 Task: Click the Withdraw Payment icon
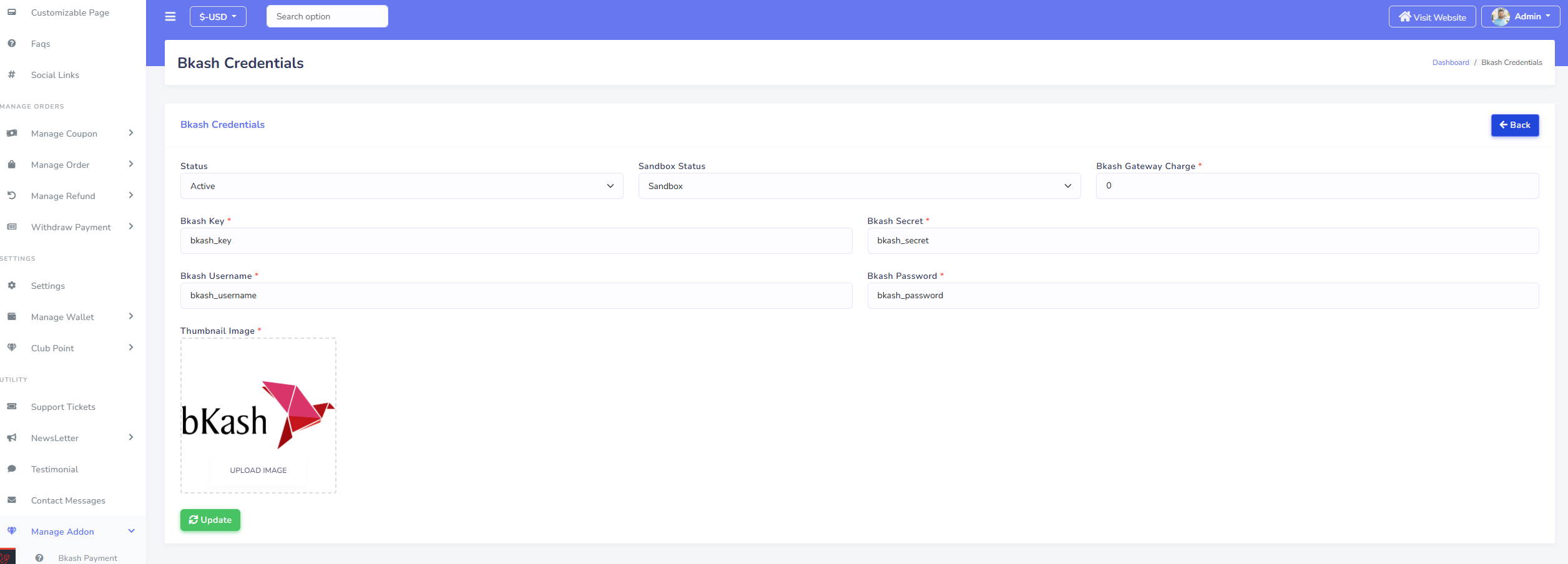(12, 226)
